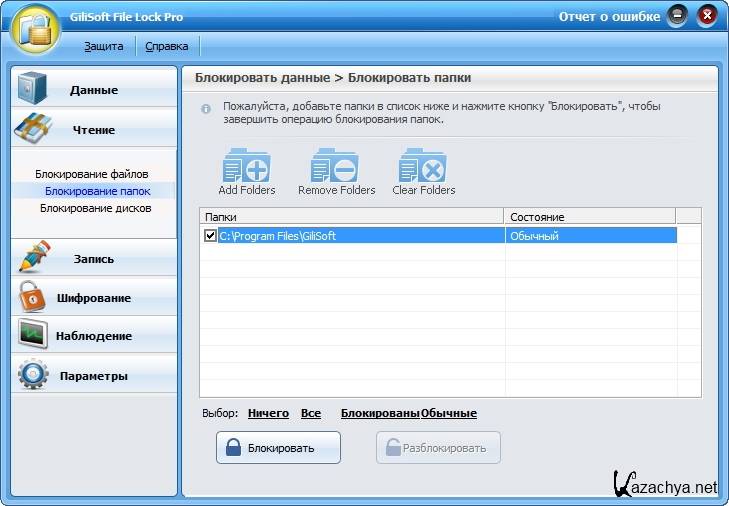The height and width of the screenshot is (506, 729).
Task: Collapse the Чтение sidebar section
Action: coord(93,130)
